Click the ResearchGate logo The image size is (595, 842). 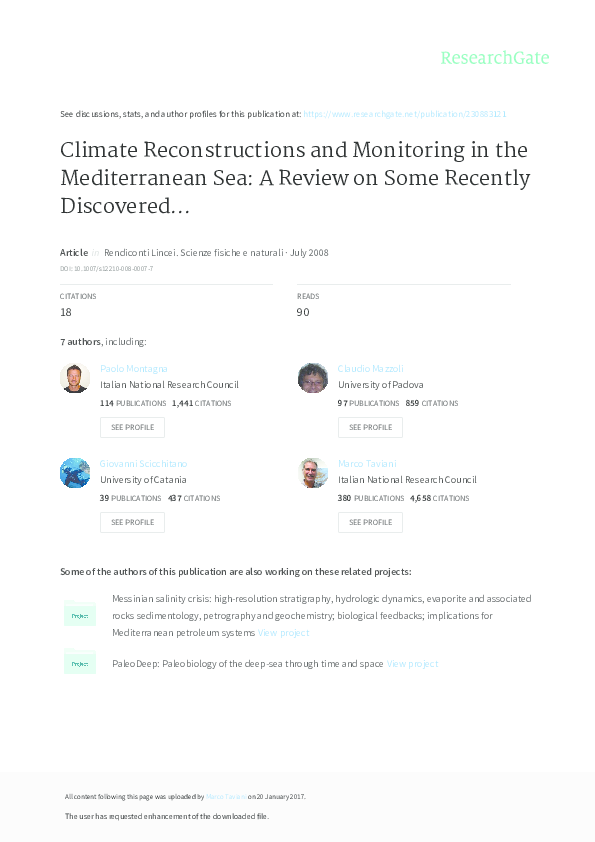[x=496, y=58]
